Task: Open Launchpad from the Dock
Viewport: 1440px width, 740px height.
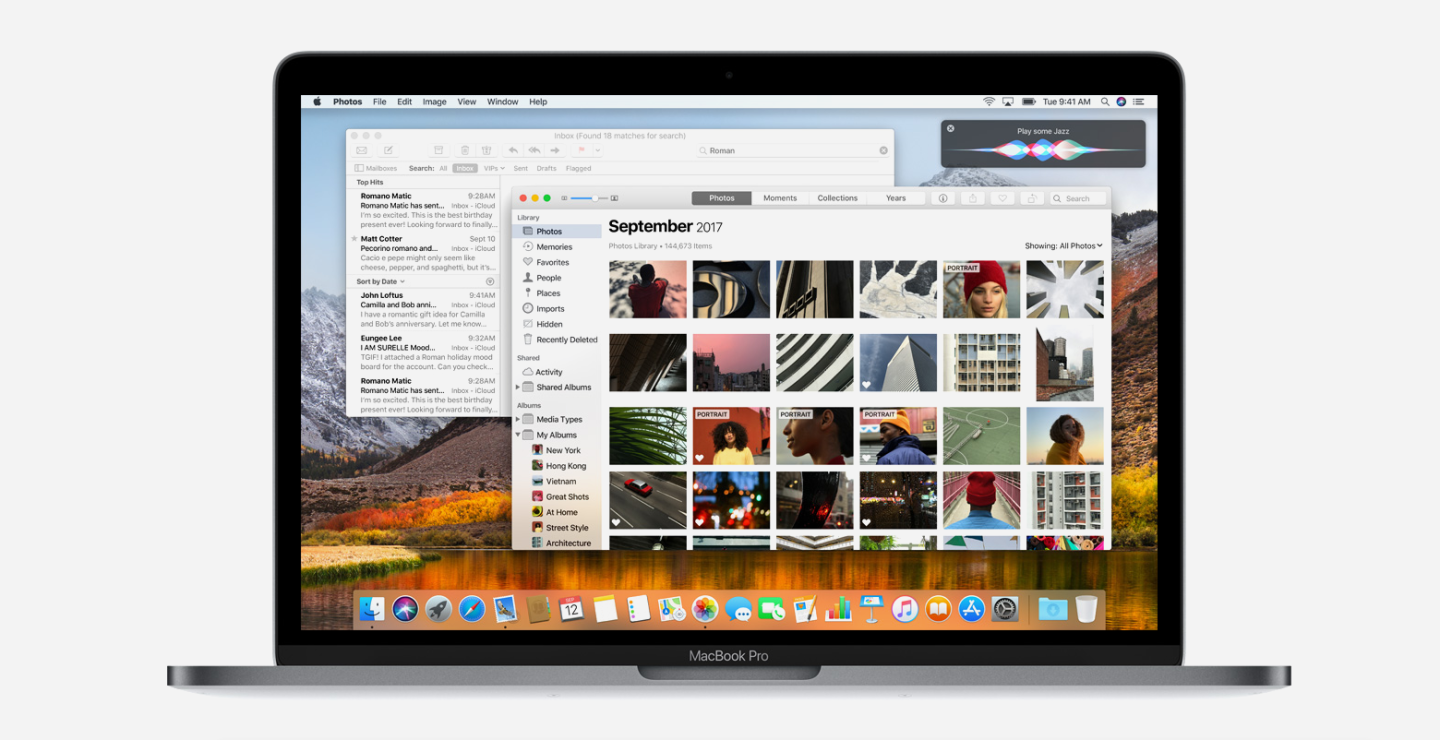Action: point(438,608)
